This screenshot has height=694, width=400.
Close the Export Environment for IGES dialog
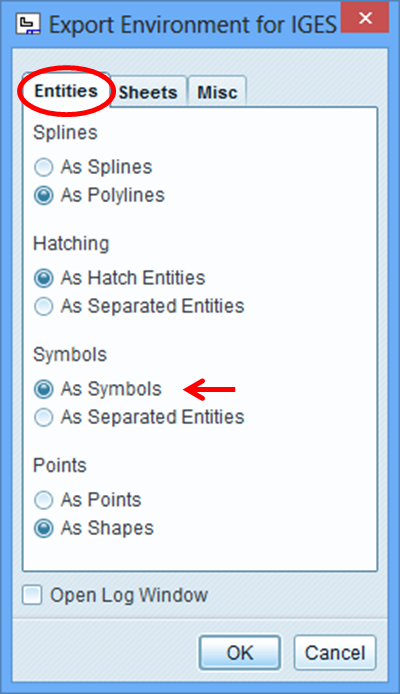pos(365,18)
